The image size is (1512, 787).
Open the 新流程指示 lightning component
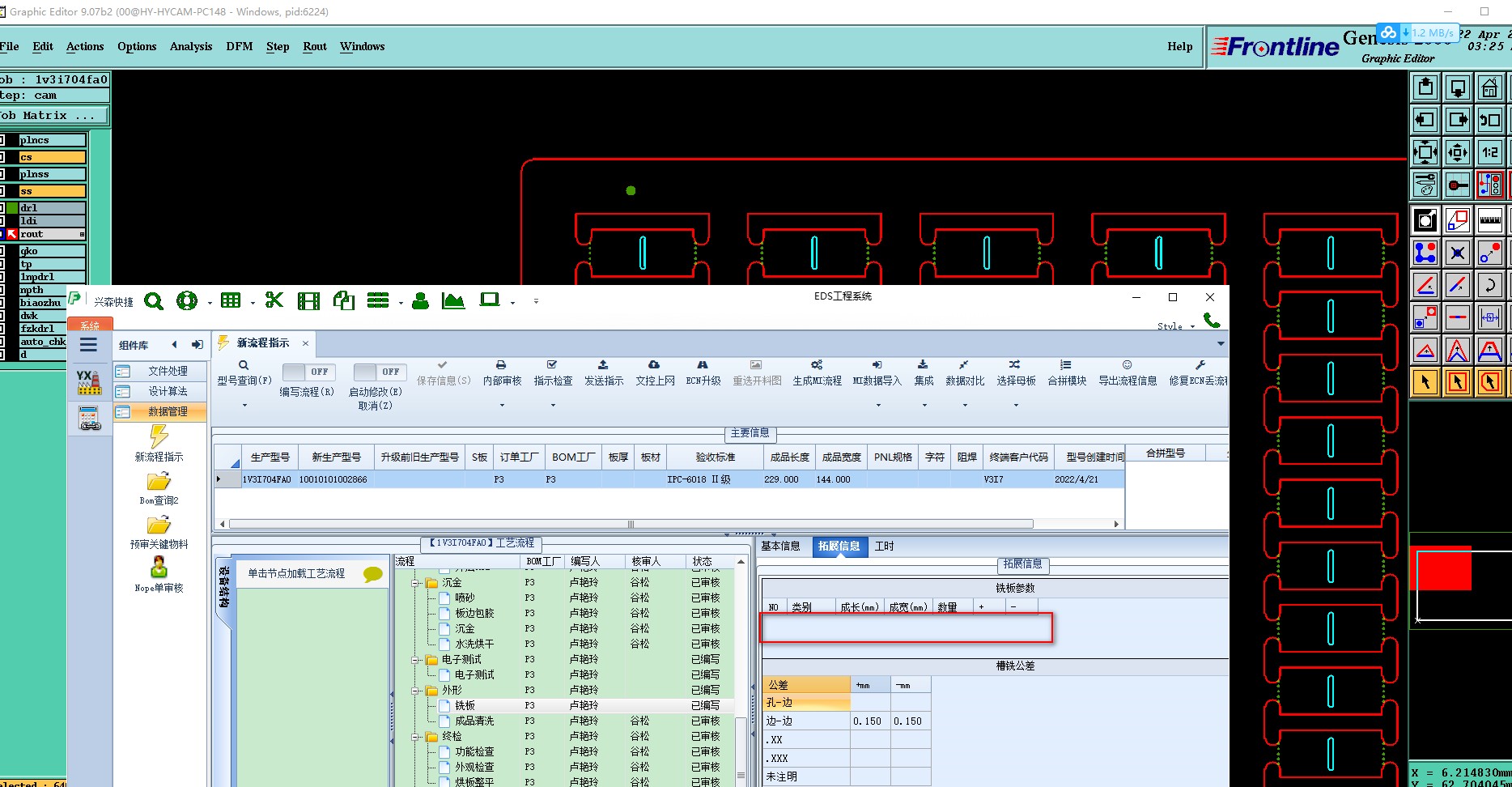tap(159, 443)
